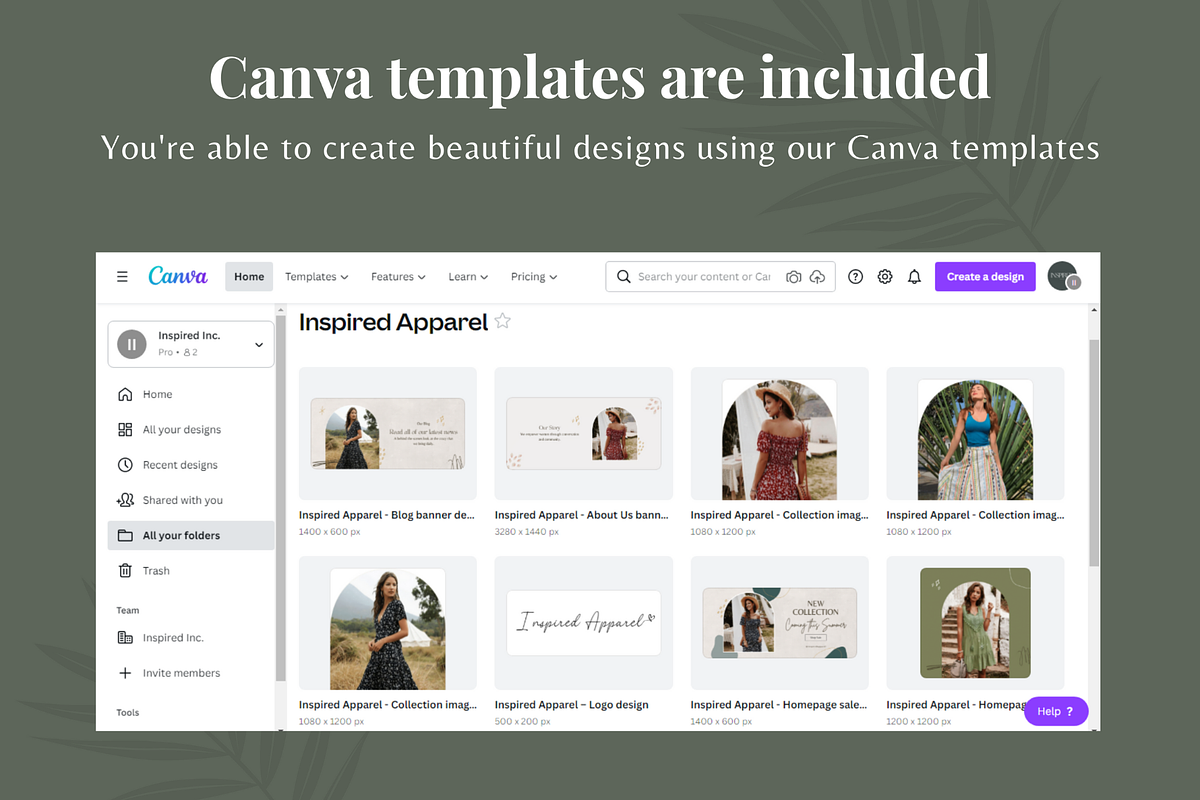1200x800 pixels.
Task: Open the Logo design thumbnail
Action: (584, 623)
